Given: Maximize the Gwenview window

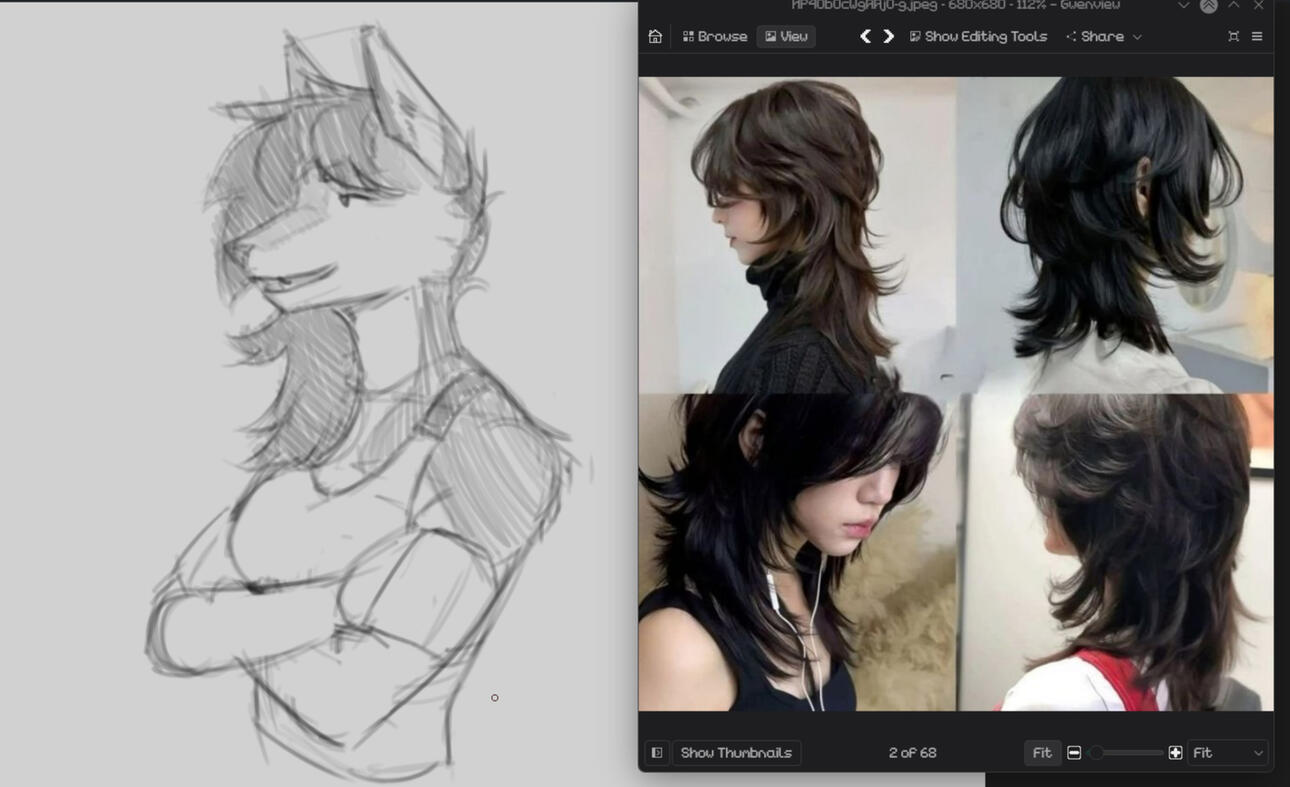Looking at the screenshot, I should [x=1234, y=6].
